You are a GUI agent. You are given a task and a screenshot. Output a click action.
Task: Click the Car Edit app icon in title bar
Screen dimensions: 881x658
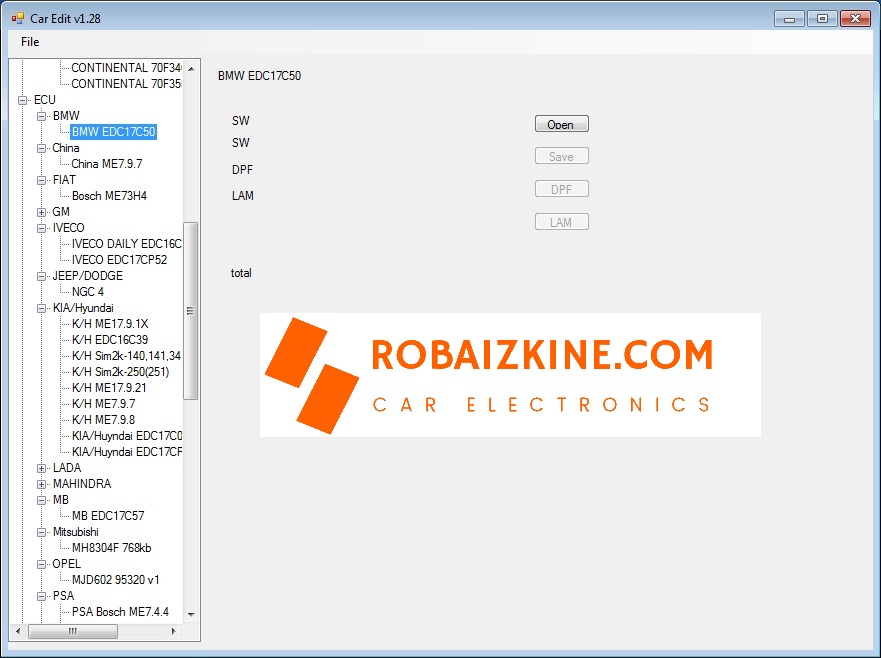coord(17,18)
